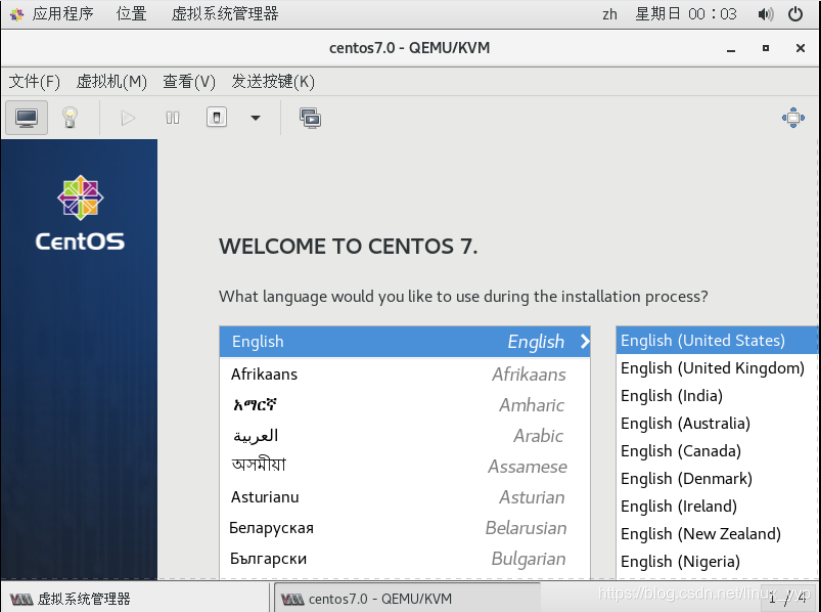Select Assamese in the language list
Image resolution: width=821 pixels, height=612 pixels.
click(x=405, y=466)
